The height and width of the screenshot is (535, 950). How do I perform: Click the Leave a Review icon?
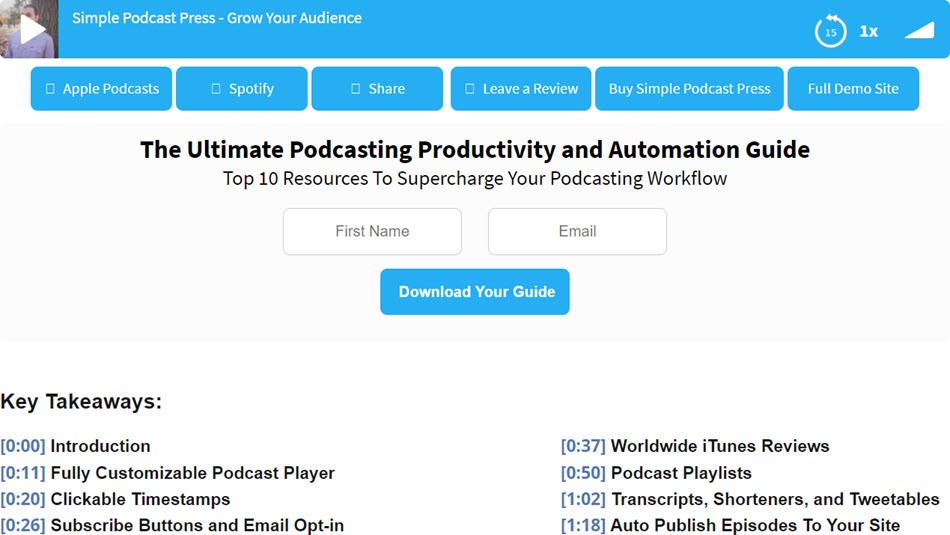(x=470, y=88)
